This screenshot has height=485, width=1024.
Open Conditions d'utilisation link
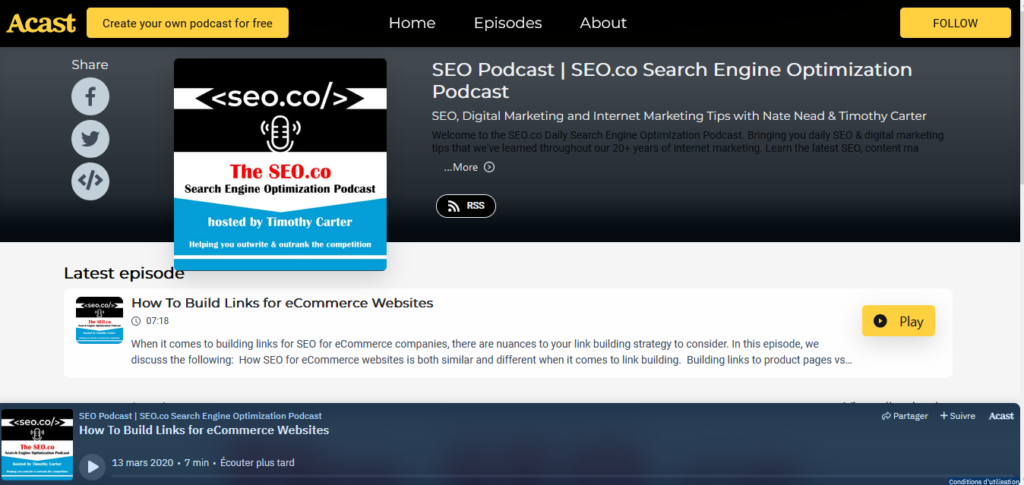click(x=985, y=482)
